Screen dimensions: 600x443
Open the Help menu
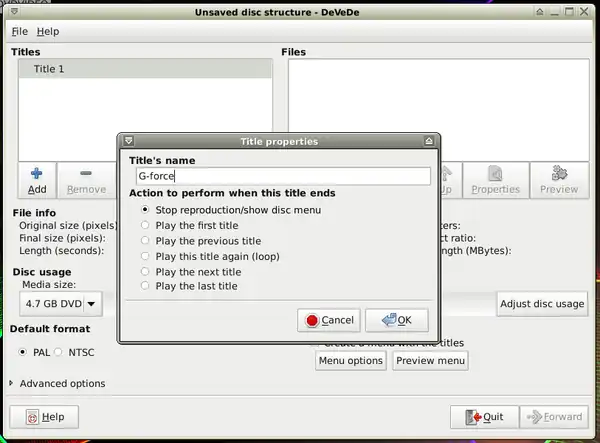tap(48, 32)
